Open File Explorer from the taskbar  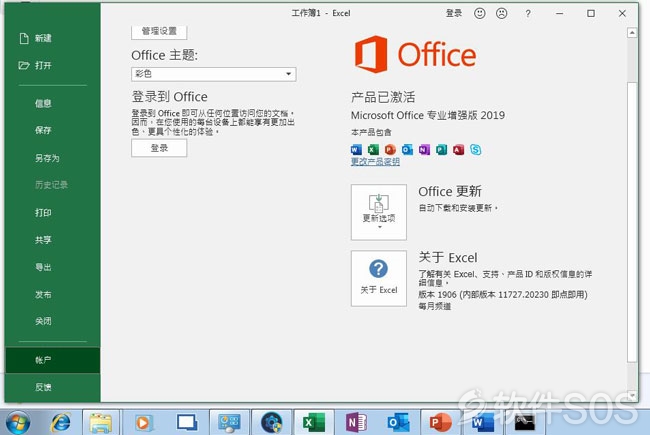point(101,423)
